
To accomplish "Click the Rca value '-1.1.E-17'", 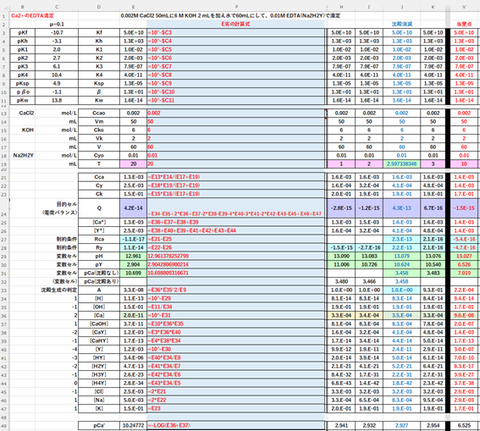I will pyautogui.click(x=133, y=239).
